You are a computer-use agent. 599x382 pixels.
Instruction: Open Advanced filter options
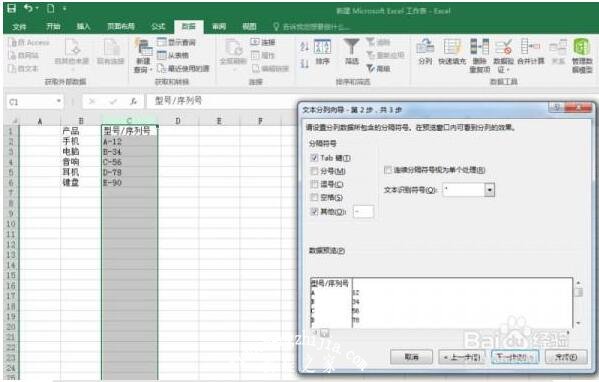point(379,68)
